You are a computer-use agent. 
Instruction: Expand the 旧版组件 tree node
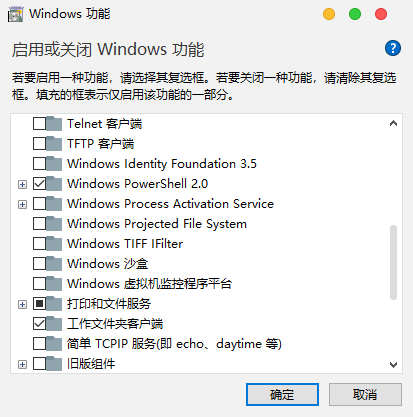pos(22,364)
